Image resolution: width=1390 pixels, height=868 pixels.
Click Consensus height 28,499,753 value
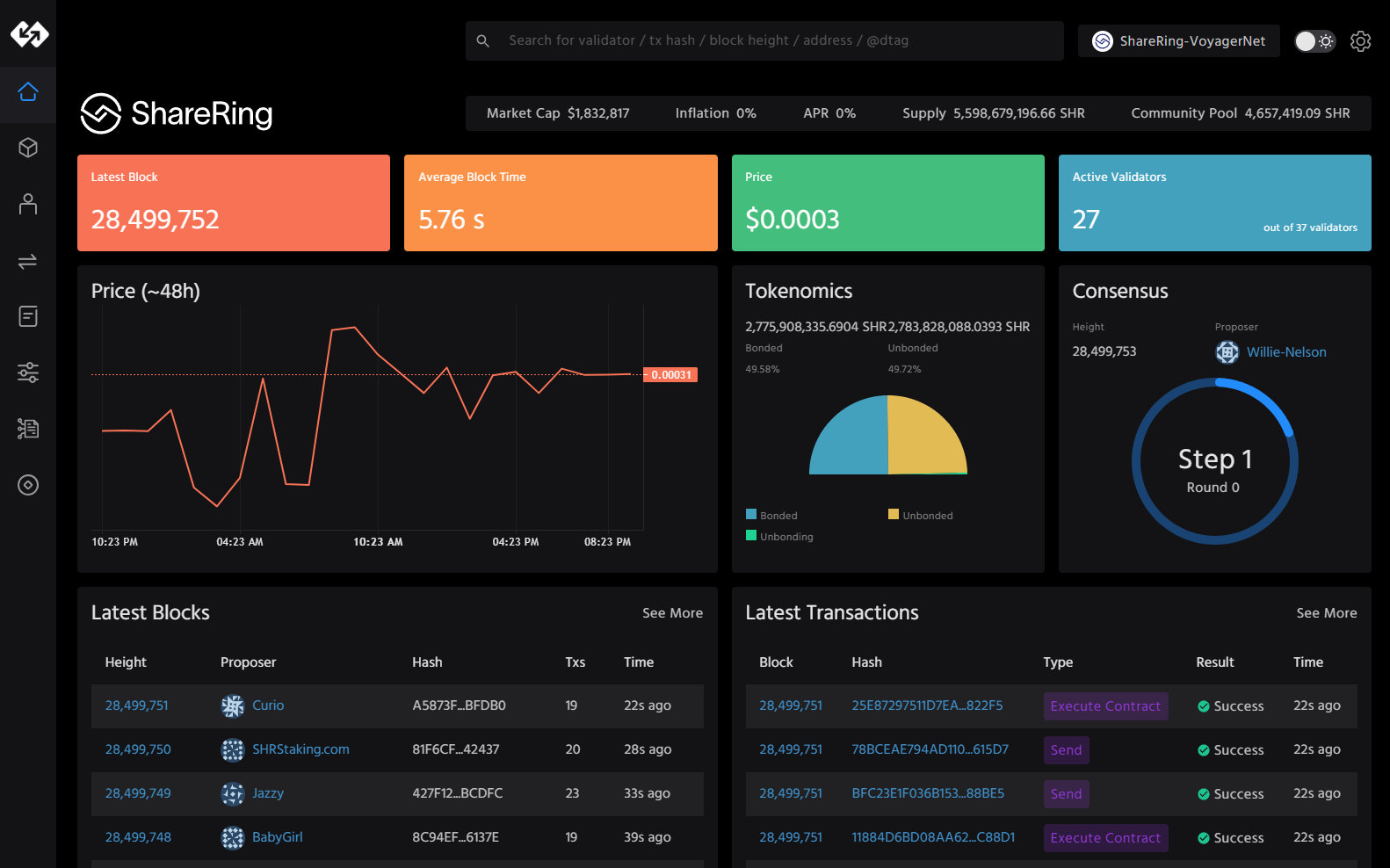(x=1104, y=351)
